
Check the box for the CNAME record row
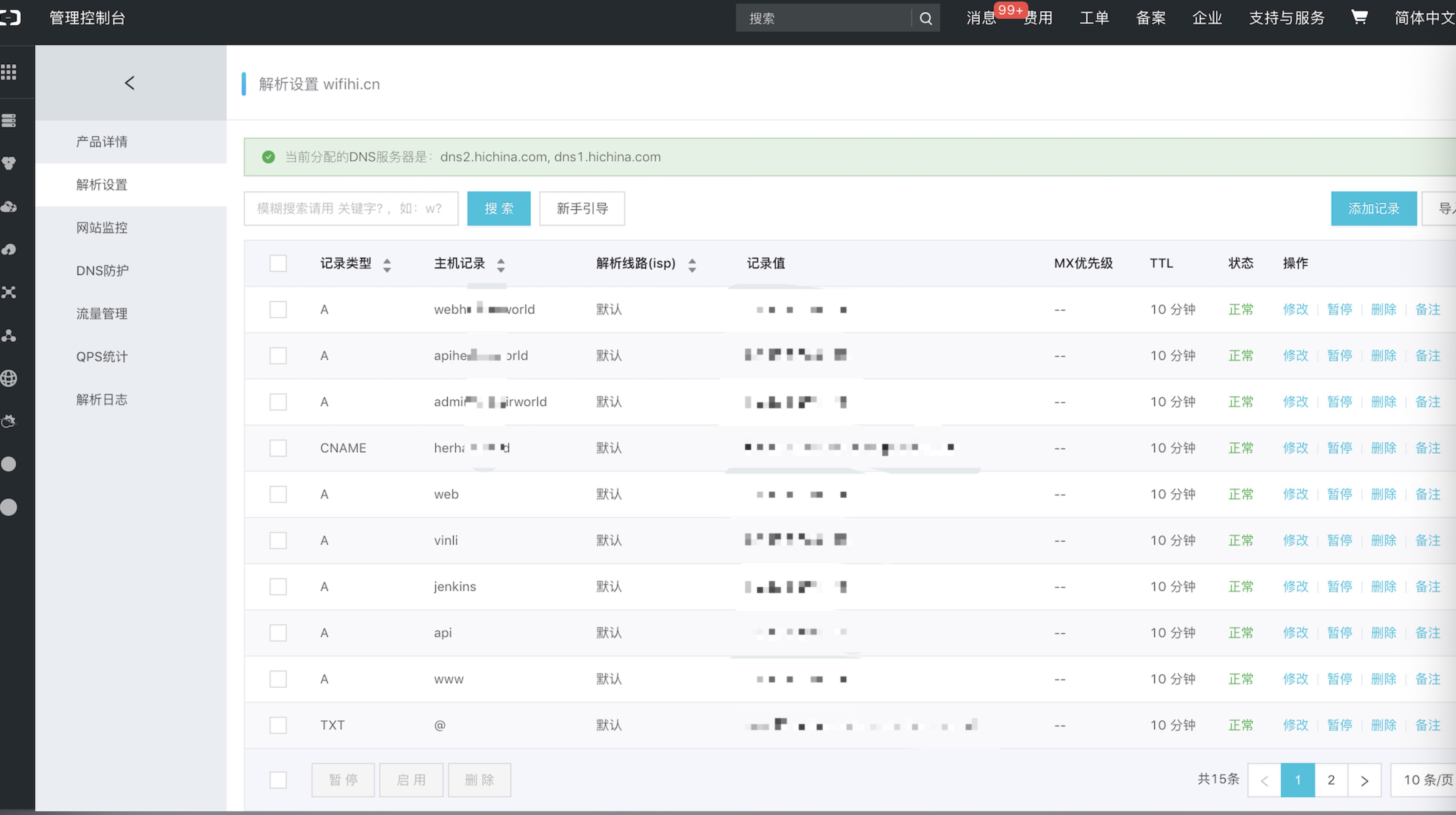coord(278,448)
